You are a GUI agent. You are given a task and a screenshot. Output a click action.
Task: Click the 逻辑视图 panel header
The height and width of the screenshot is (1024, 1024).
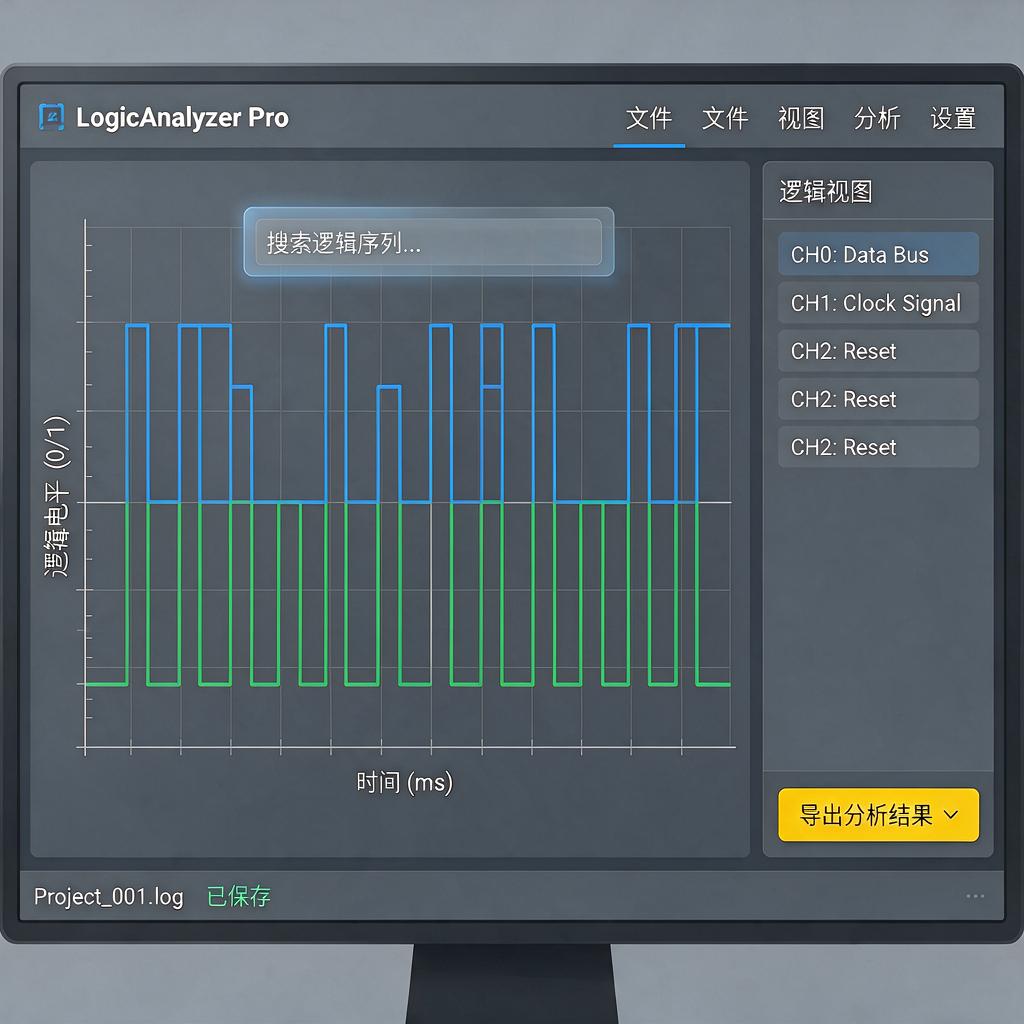[x=826, y=191]
